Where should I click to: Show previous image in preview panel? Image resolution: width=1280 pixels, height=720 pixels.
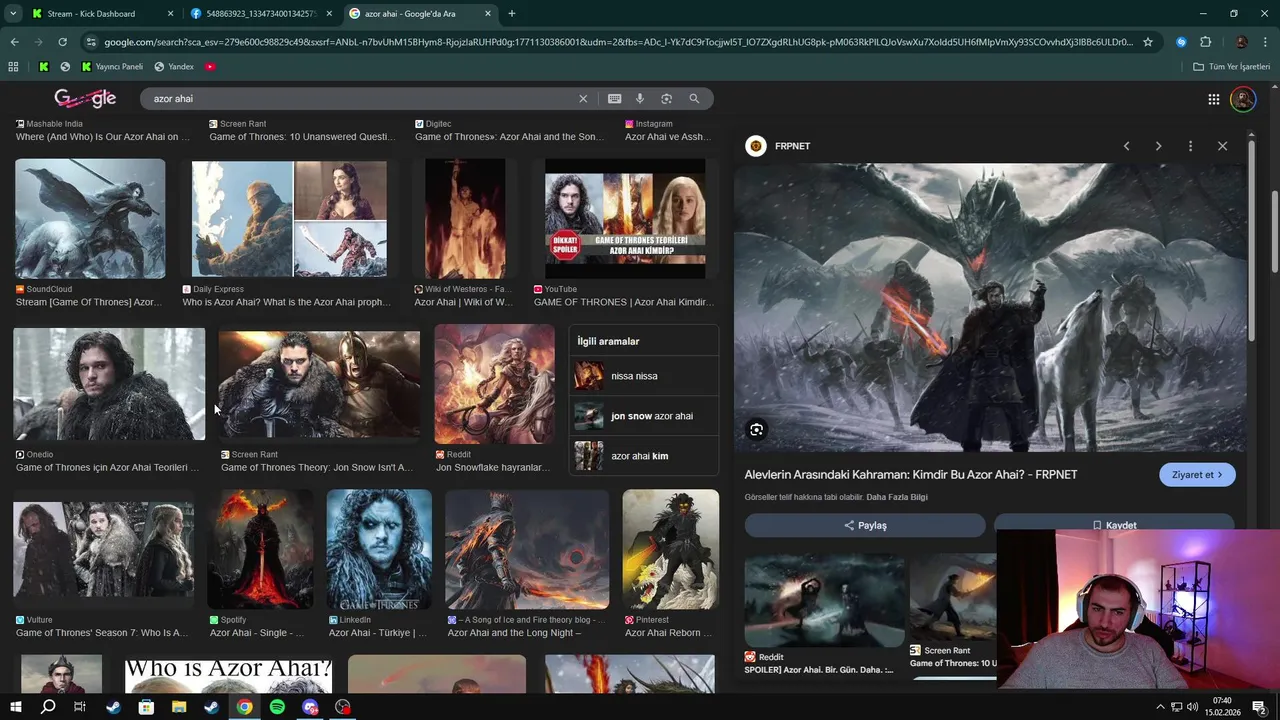(x=1126, y=146)
